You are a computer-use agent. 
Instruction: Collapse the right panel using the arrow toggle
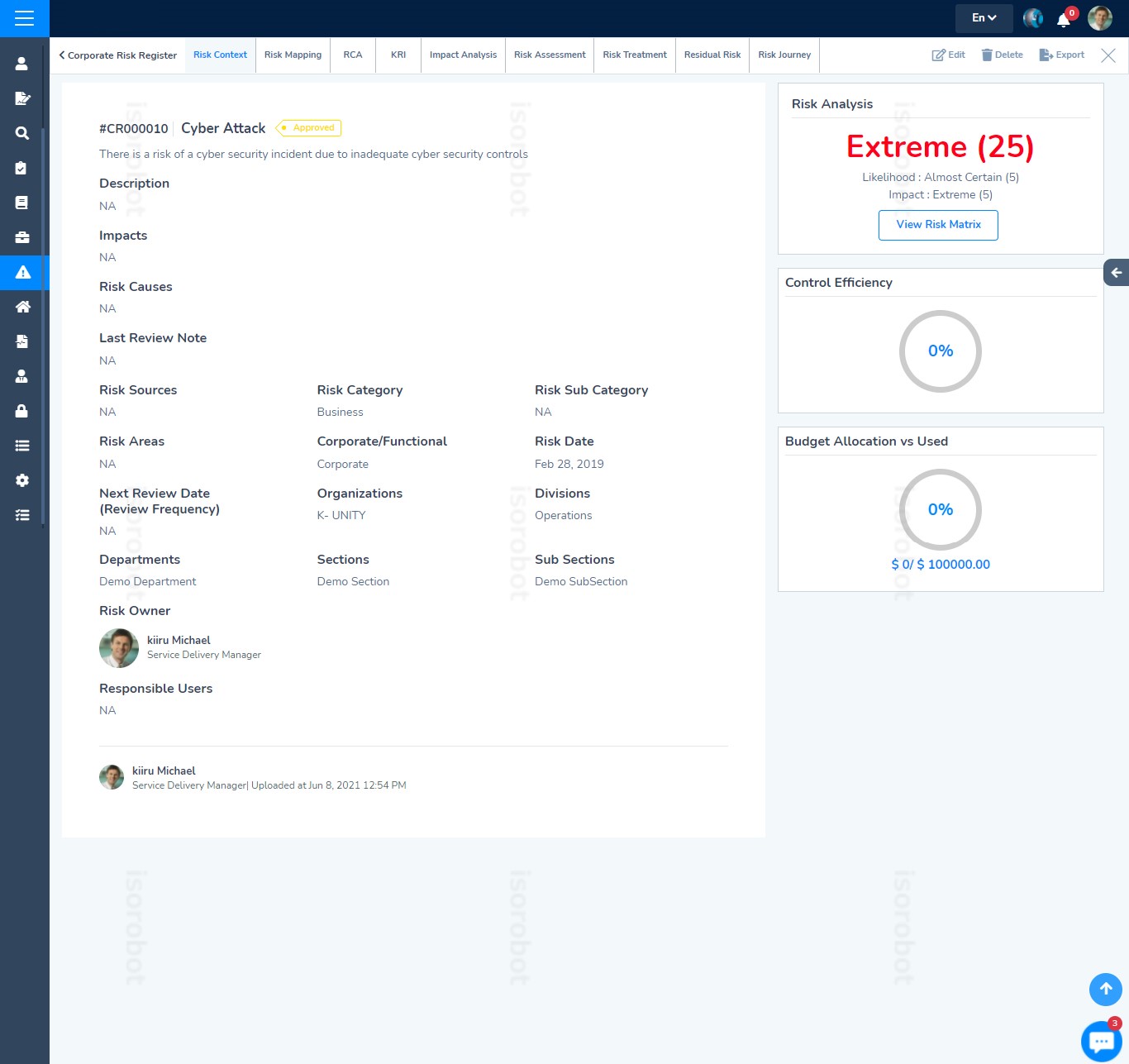1116,272
